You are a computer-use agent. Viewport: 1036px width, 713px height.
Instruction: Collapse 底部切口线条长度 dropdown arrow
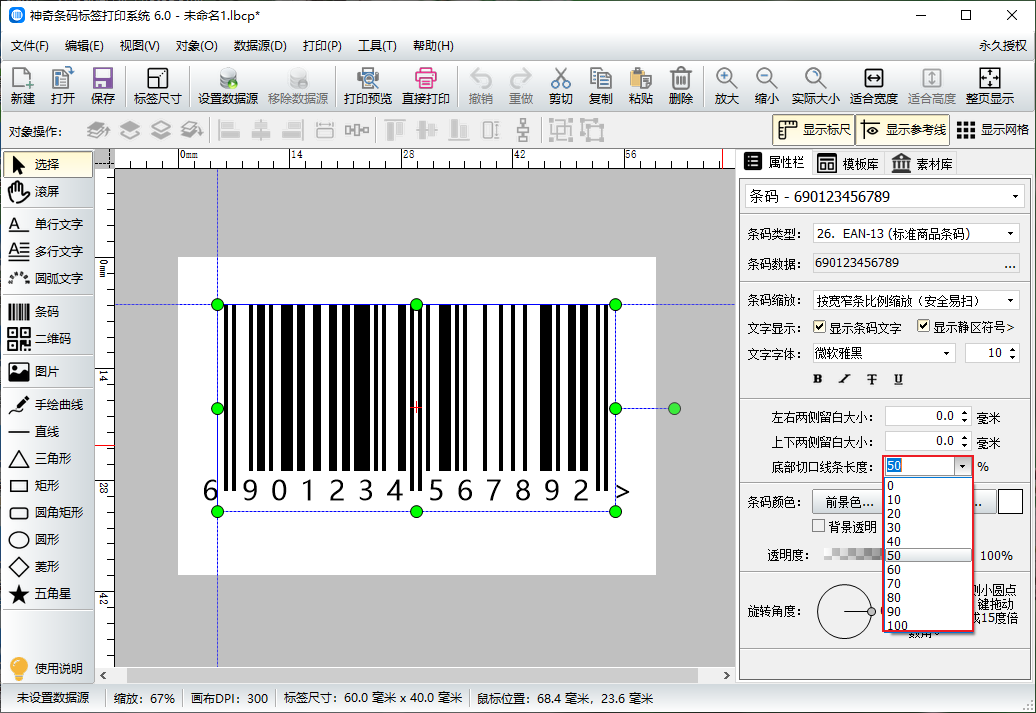(x=963, y=467)
